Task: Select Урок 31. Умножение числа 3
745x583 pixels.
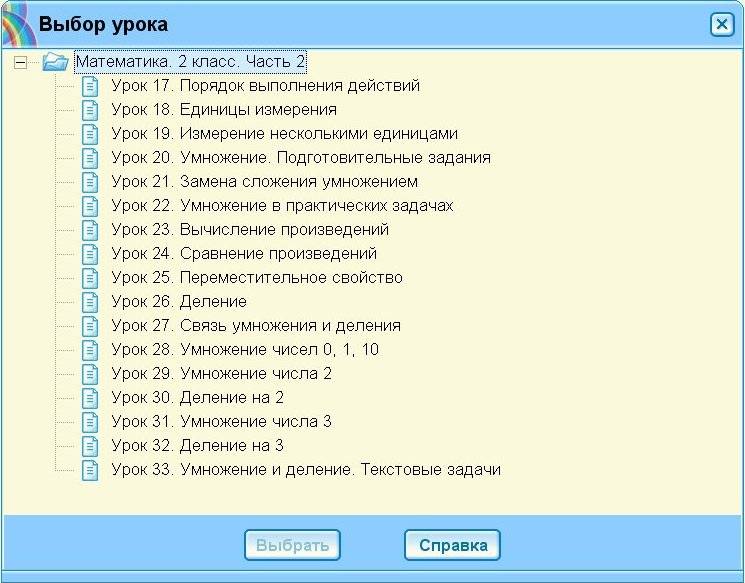Action: pos(221,422)
